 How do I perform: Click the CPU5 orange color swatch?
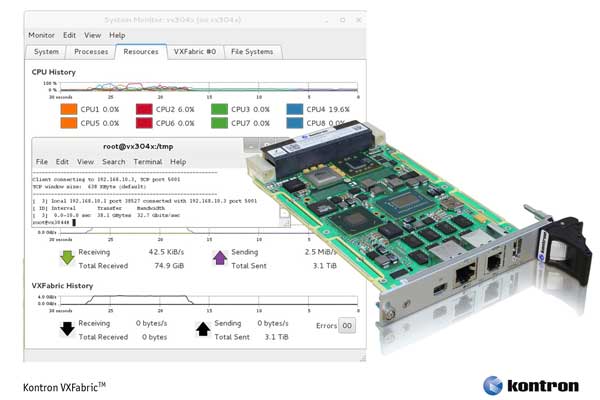69,123
